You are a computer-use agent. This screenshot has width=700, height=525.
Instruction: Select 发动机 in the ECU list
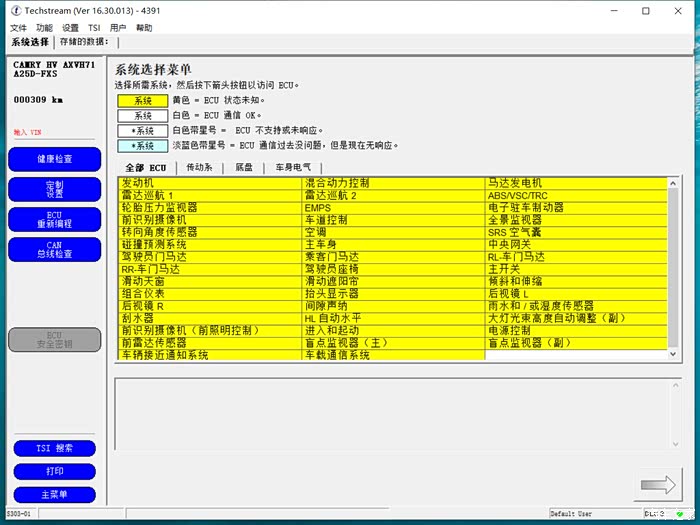(x=209, y=183)
